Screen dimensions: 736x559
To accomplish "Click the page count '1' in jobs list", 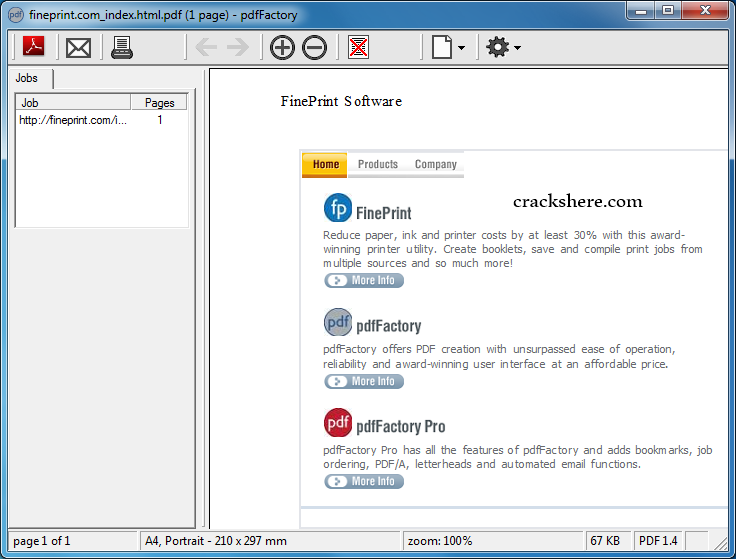I will pyautogui.click(x=160, y=120).
